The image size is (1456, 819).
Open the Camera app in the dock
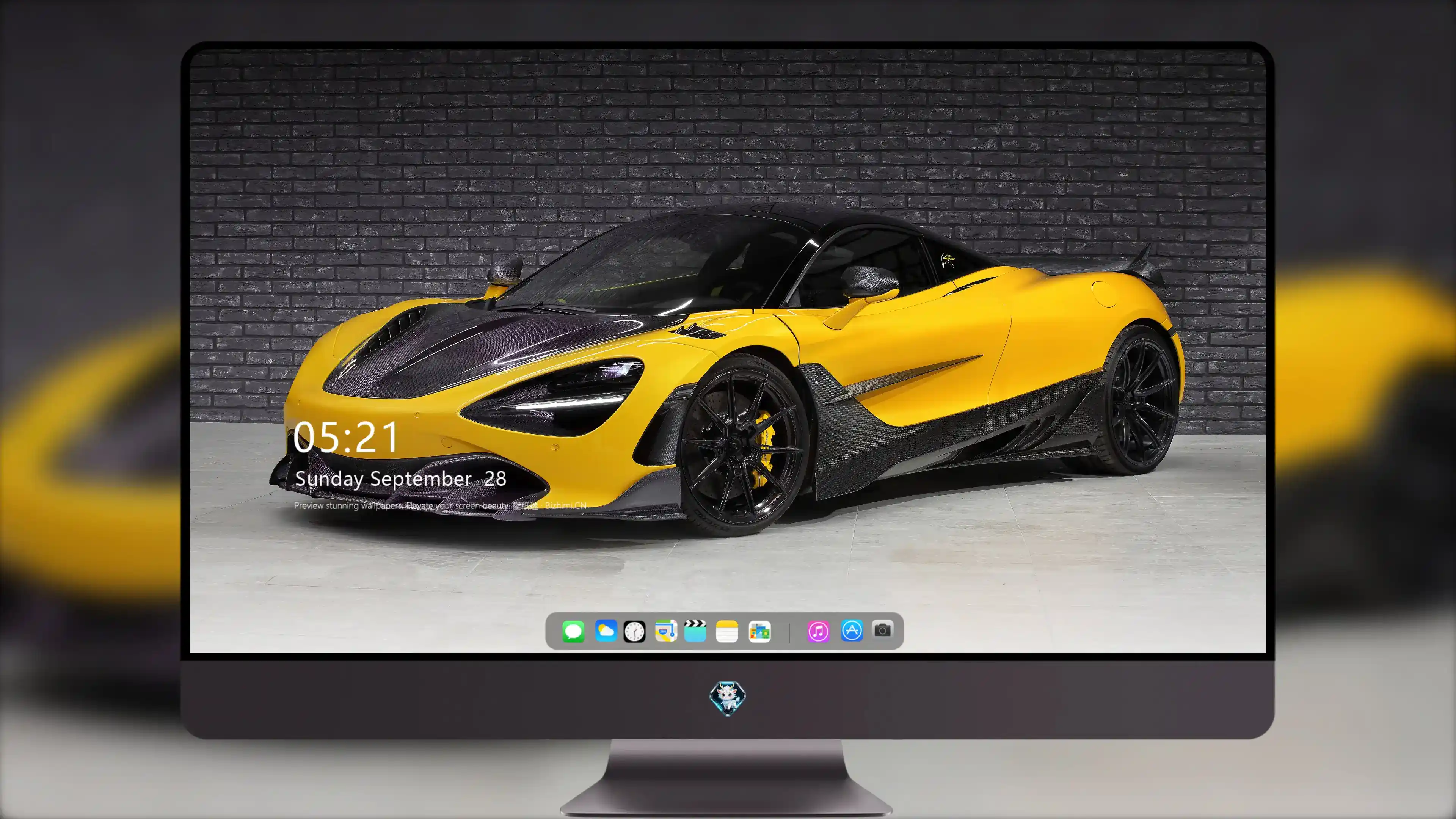[x=882, y=630]
